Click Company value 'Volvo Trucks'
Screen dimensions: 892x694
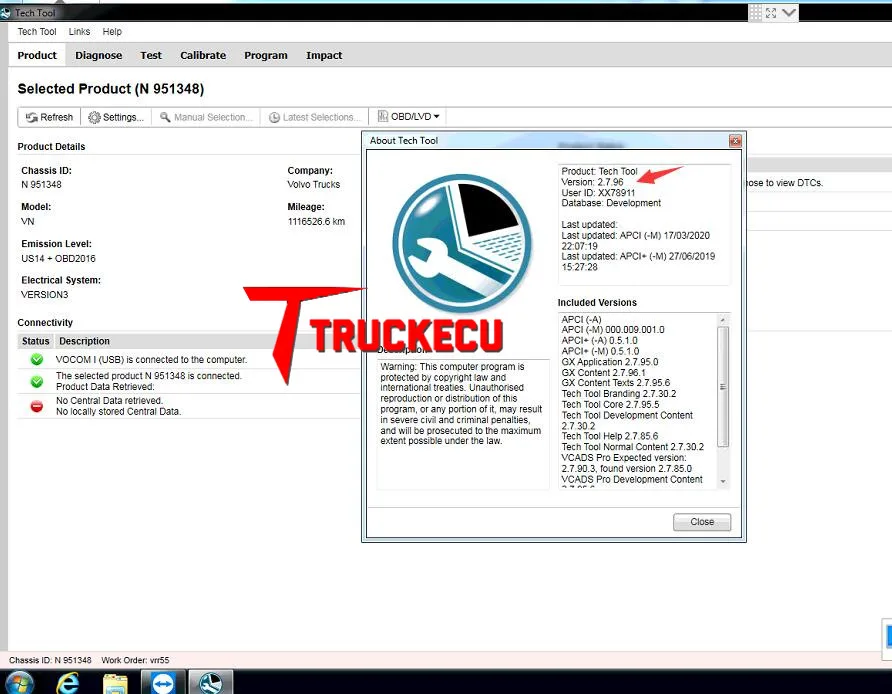pyautogui.click(x=313, y=185)
